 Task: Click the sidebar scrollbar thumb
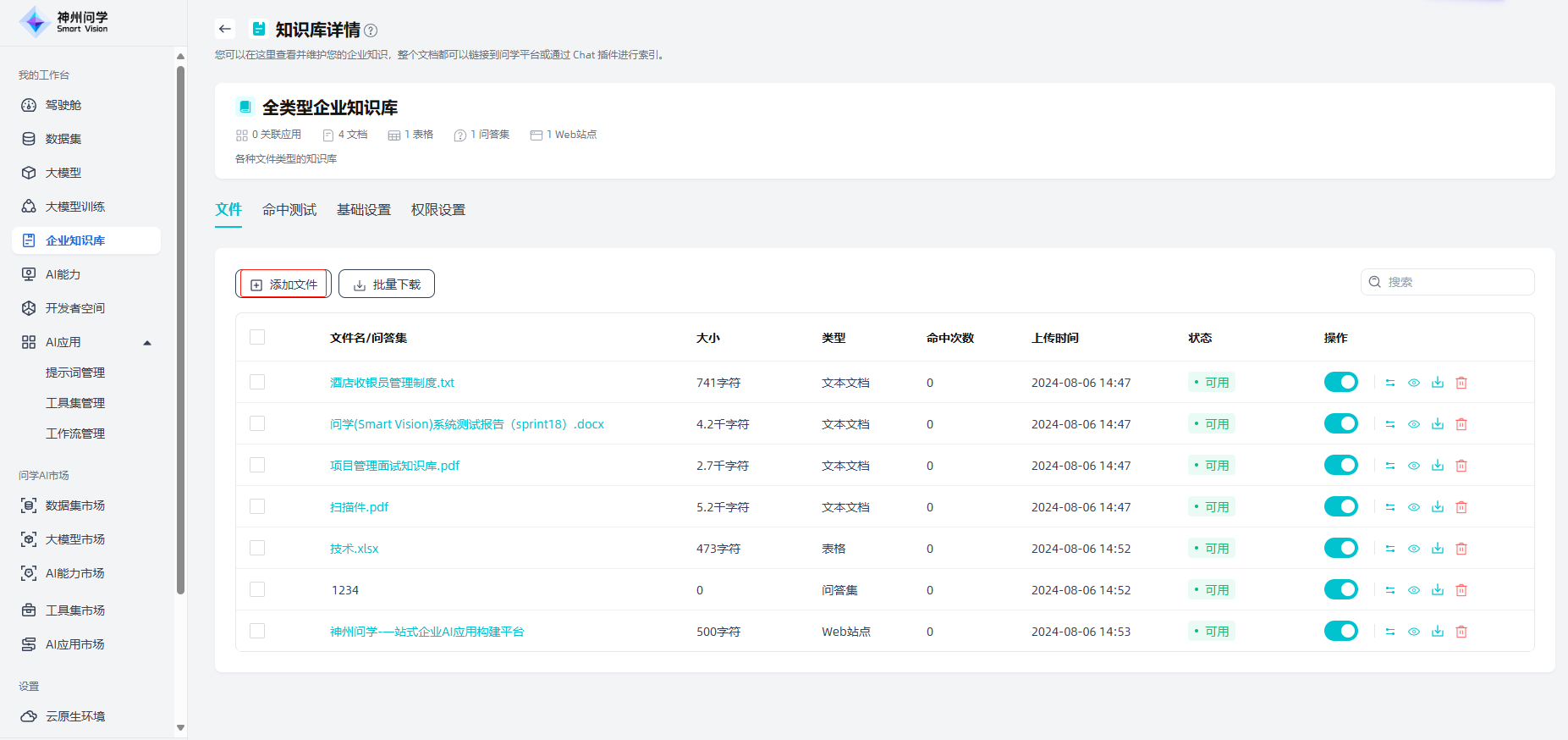point(180,330)
